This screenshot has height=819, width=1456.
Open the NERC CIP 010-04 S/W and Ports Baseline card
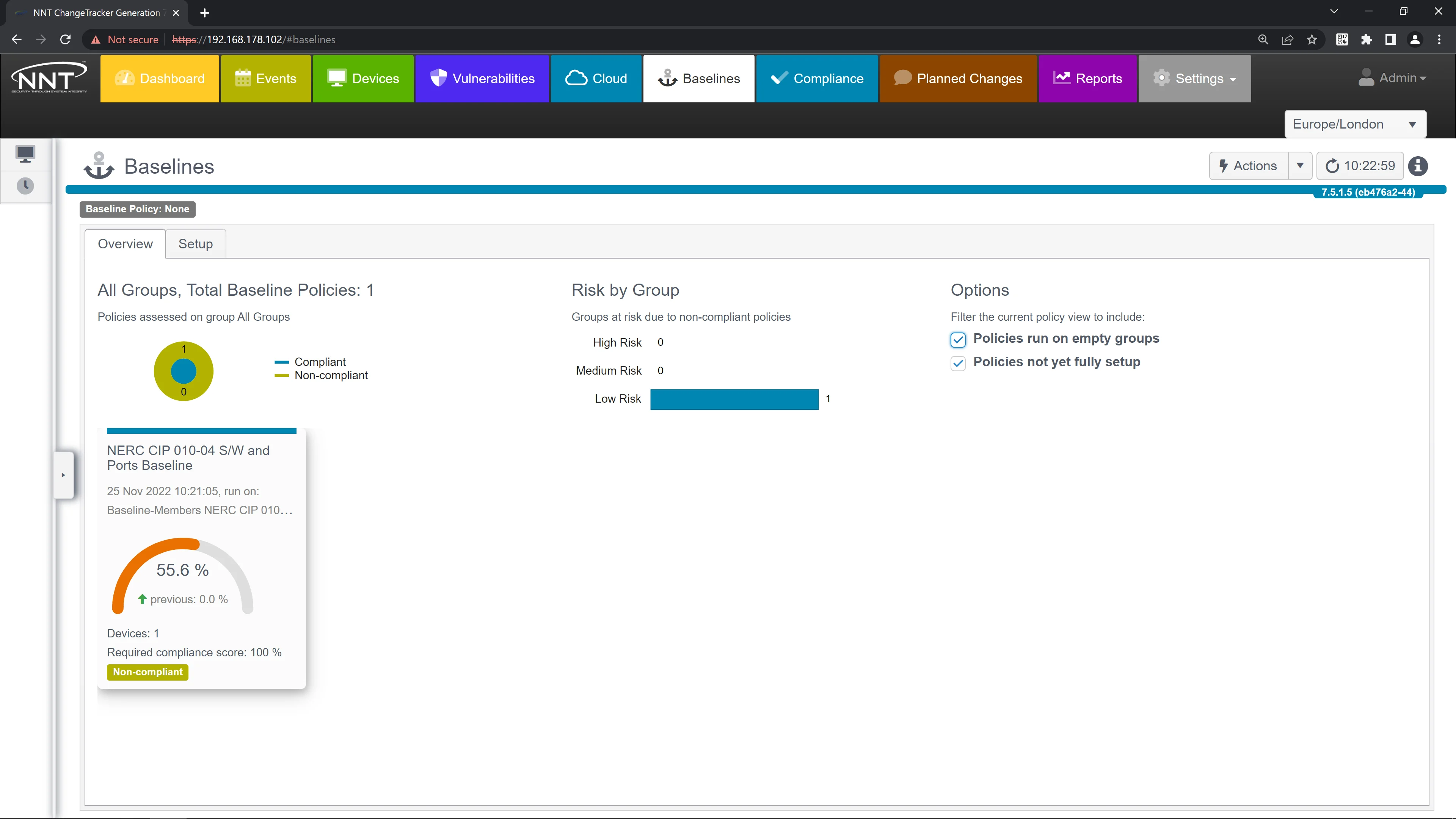[x=201, y=559]
